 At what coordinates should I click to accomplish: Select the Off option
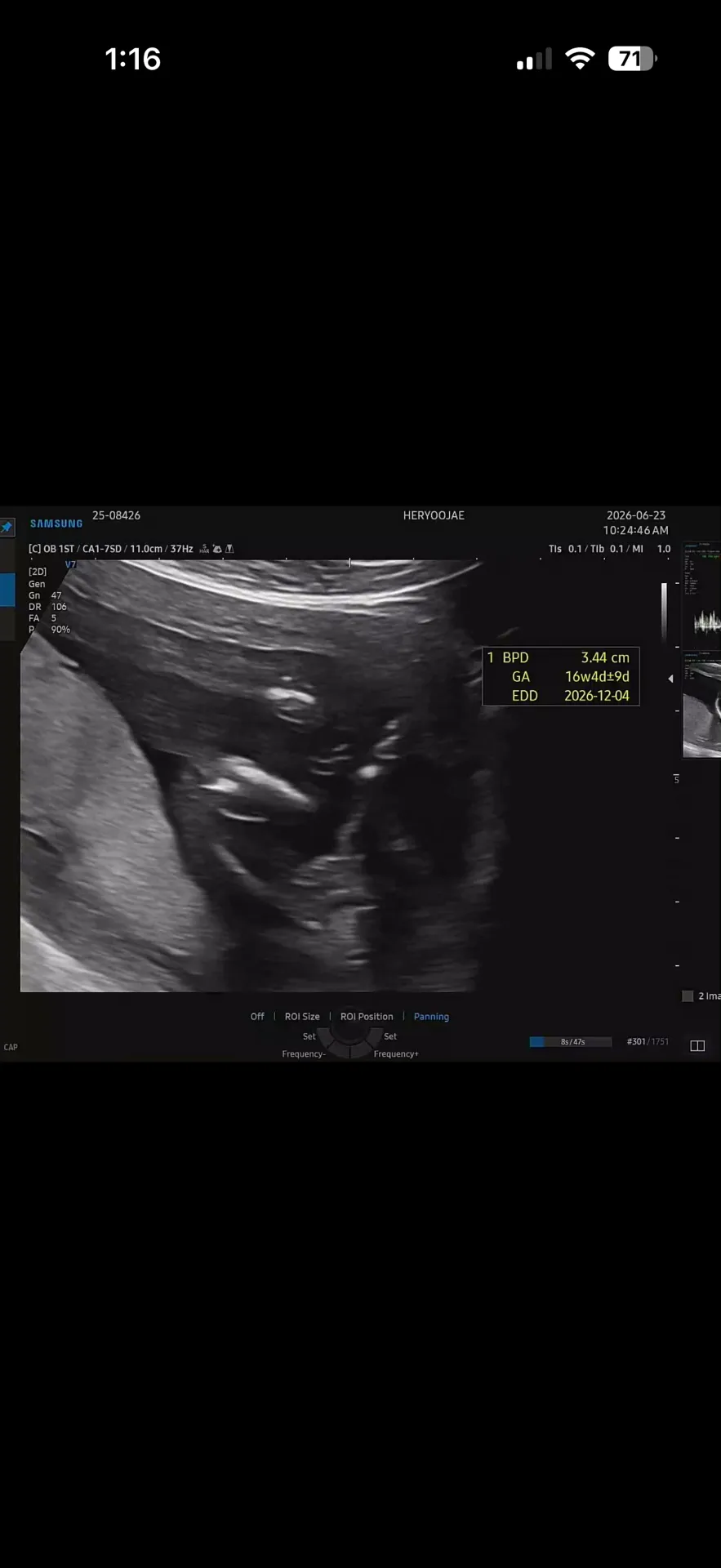pyautogui.click(x=257, y=1017)
